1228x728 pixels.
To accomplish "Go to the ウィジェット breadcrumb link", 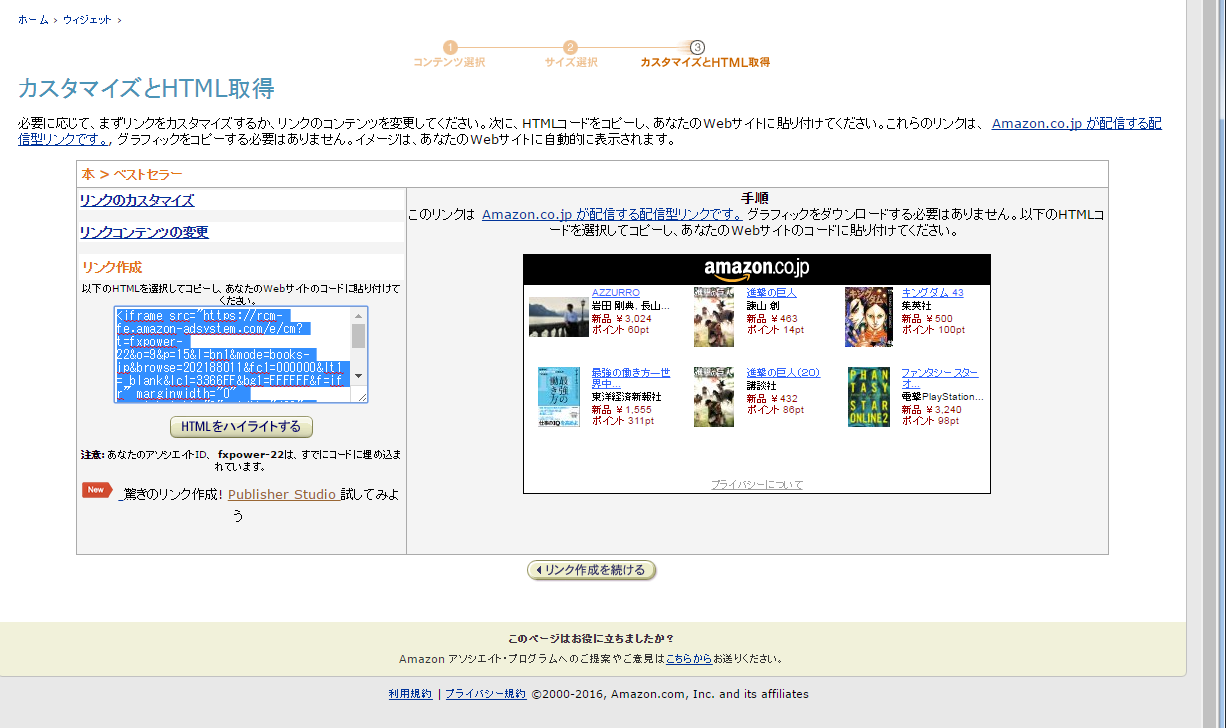I will [x=87, y=19].
